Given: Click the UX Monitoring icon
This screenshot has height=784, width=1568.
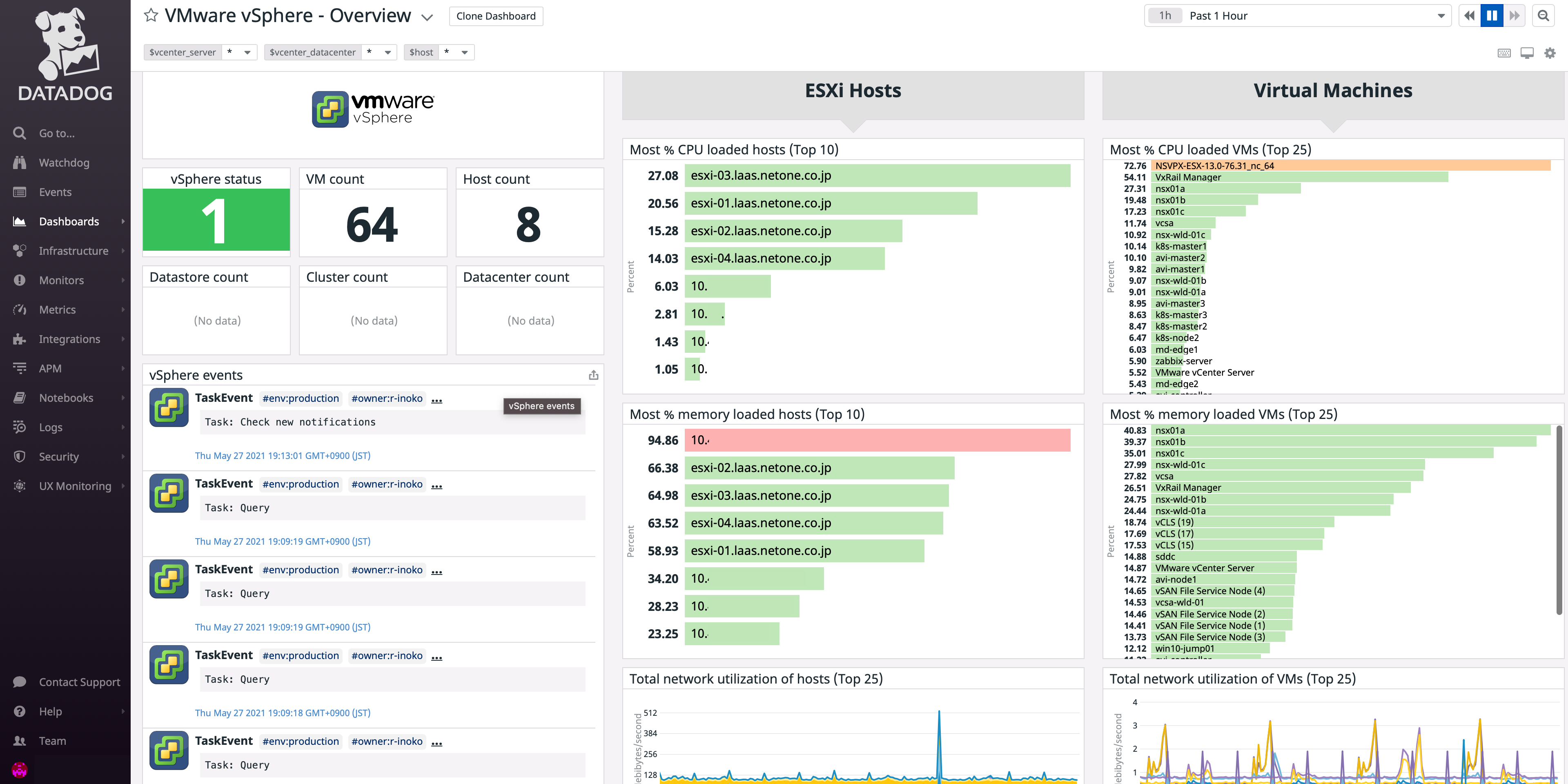Looking at the screenshot, I should pyautogui.click(x=20, y=486).
